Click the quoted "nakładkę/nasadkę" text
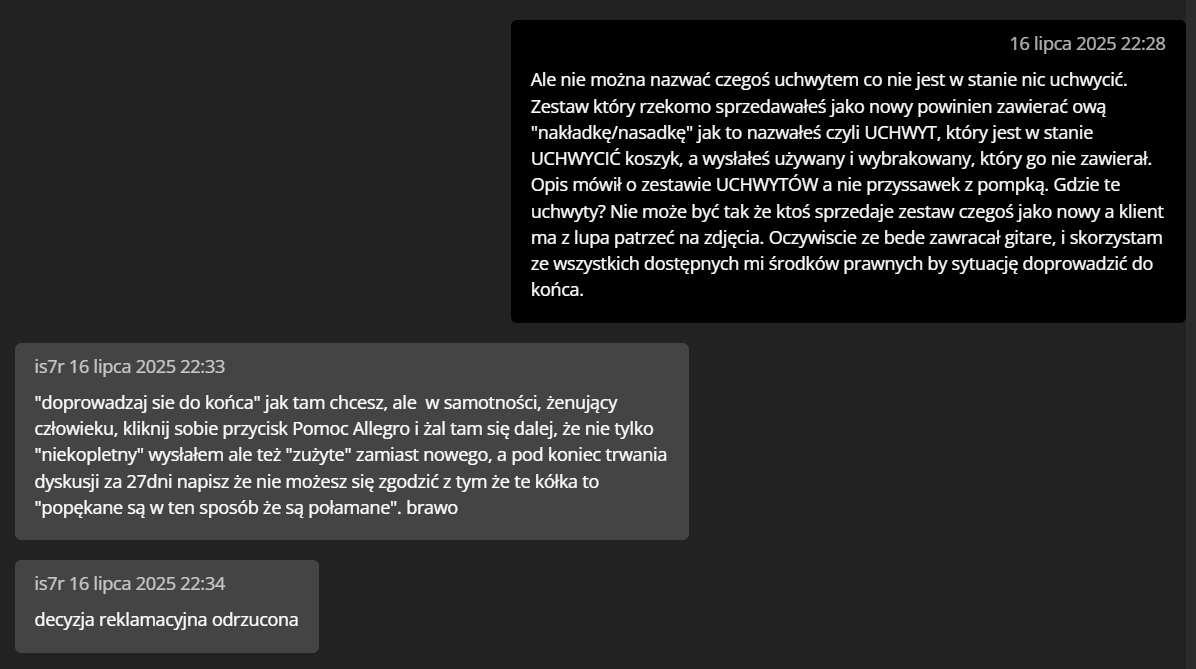This screenshot has height=669, width=1196. (611, 132)
